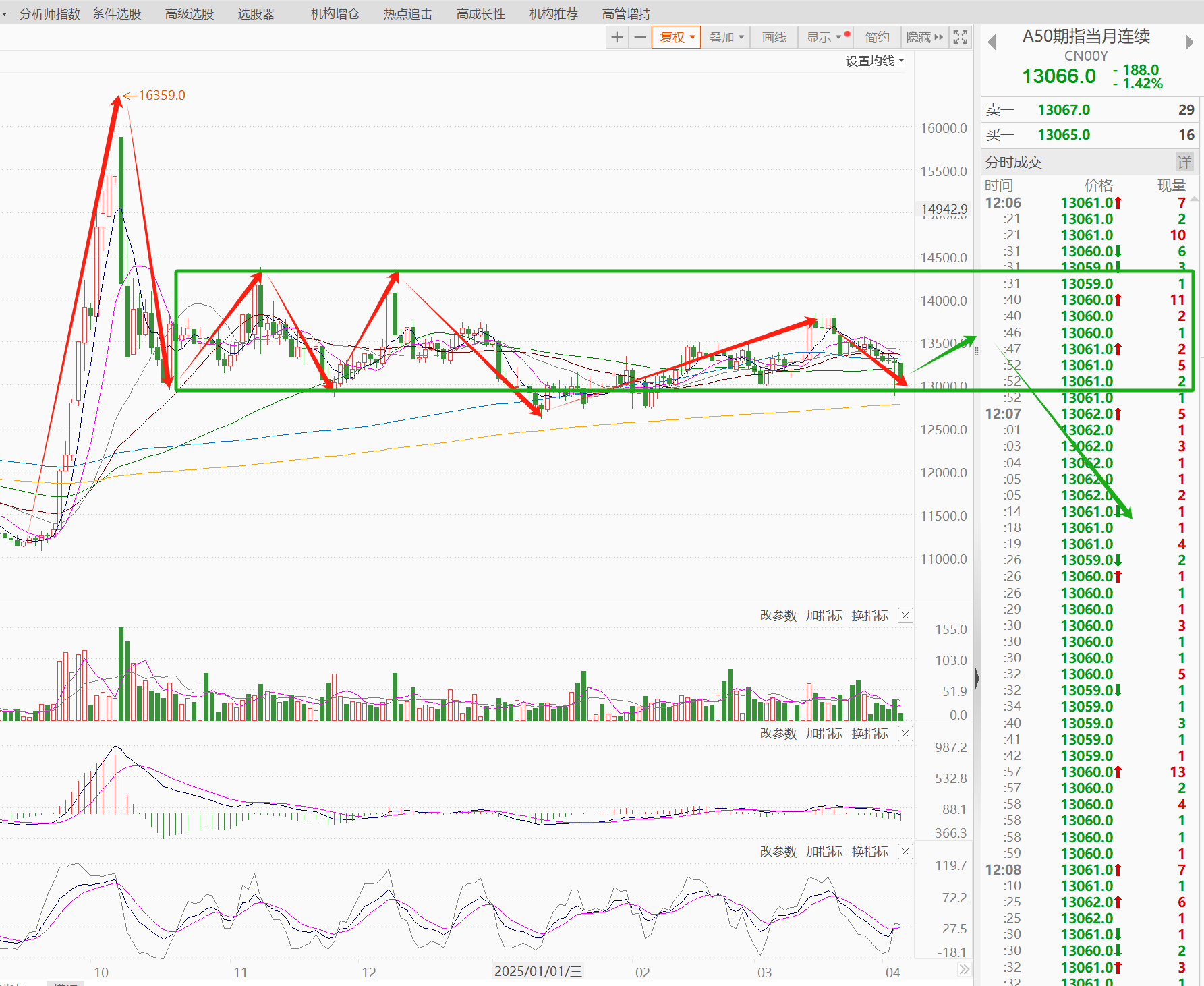Go to next instrument with right arrow
This screenshot has height=986, width=1204.
click(x=1189, y=42)
